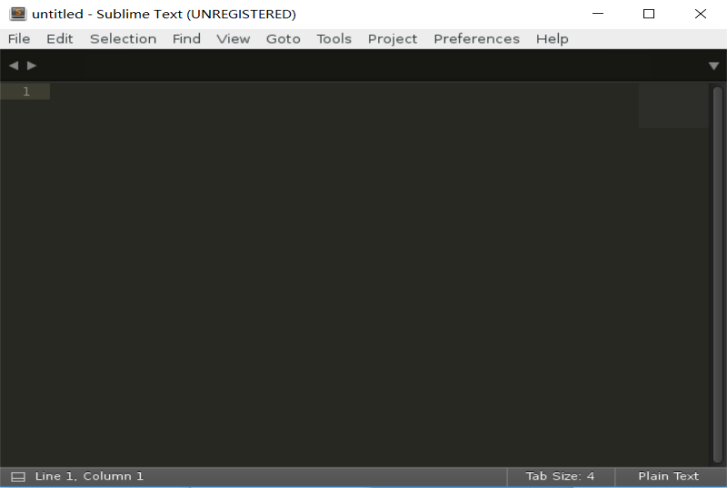
Task: Click the Line 1, Column 1 status text
Action: pyautogui.click(x=89, y=476)
